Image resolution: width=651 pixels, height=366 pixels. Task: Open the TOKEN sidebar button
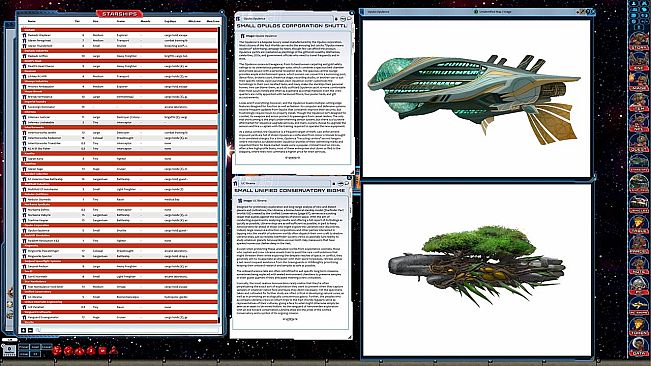[639, 326]
